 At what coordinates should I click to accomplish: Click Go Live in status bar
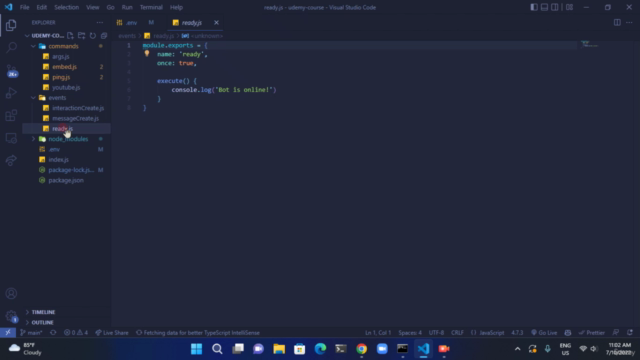pyautogui.click(x=544, y=333)
